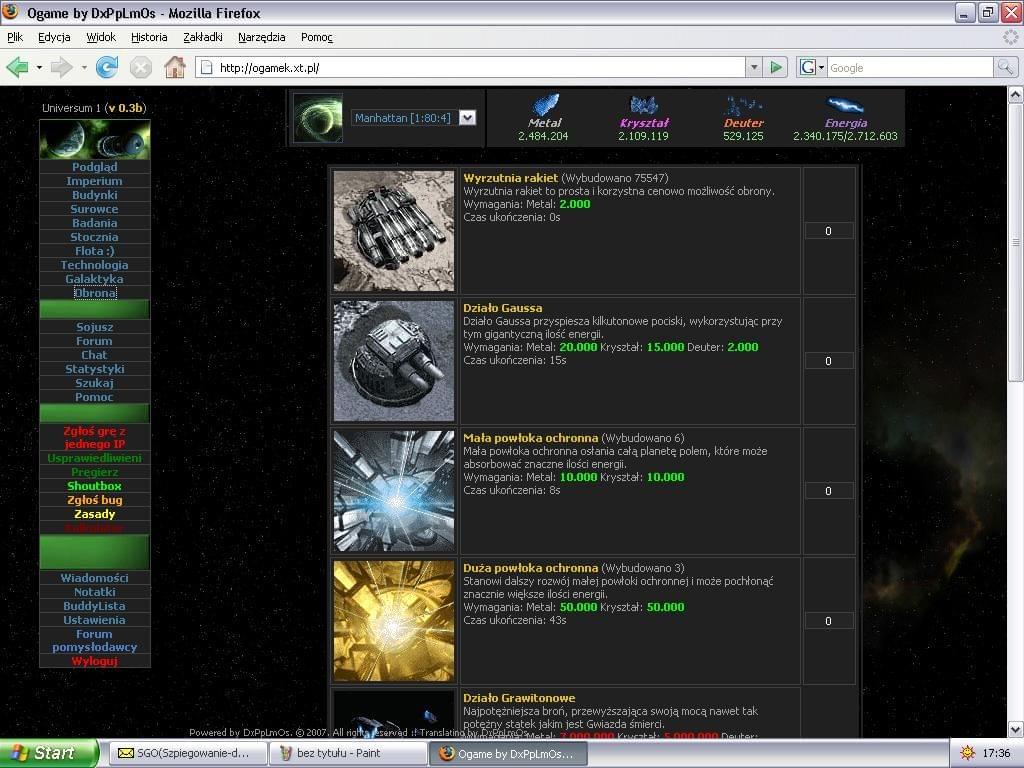Screen dimensions: 1024x768
Task: Click the Energia resource icon
Action: point(845,104)
